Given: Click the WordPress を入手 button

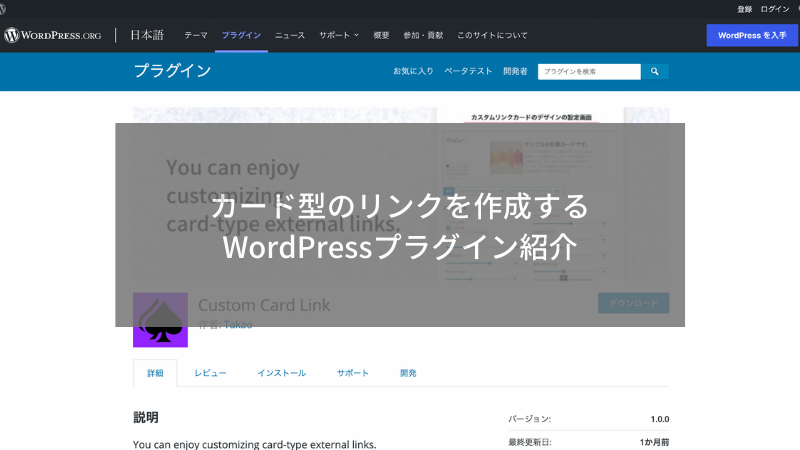Looking at the screenshot, I should tap(752, 35).
